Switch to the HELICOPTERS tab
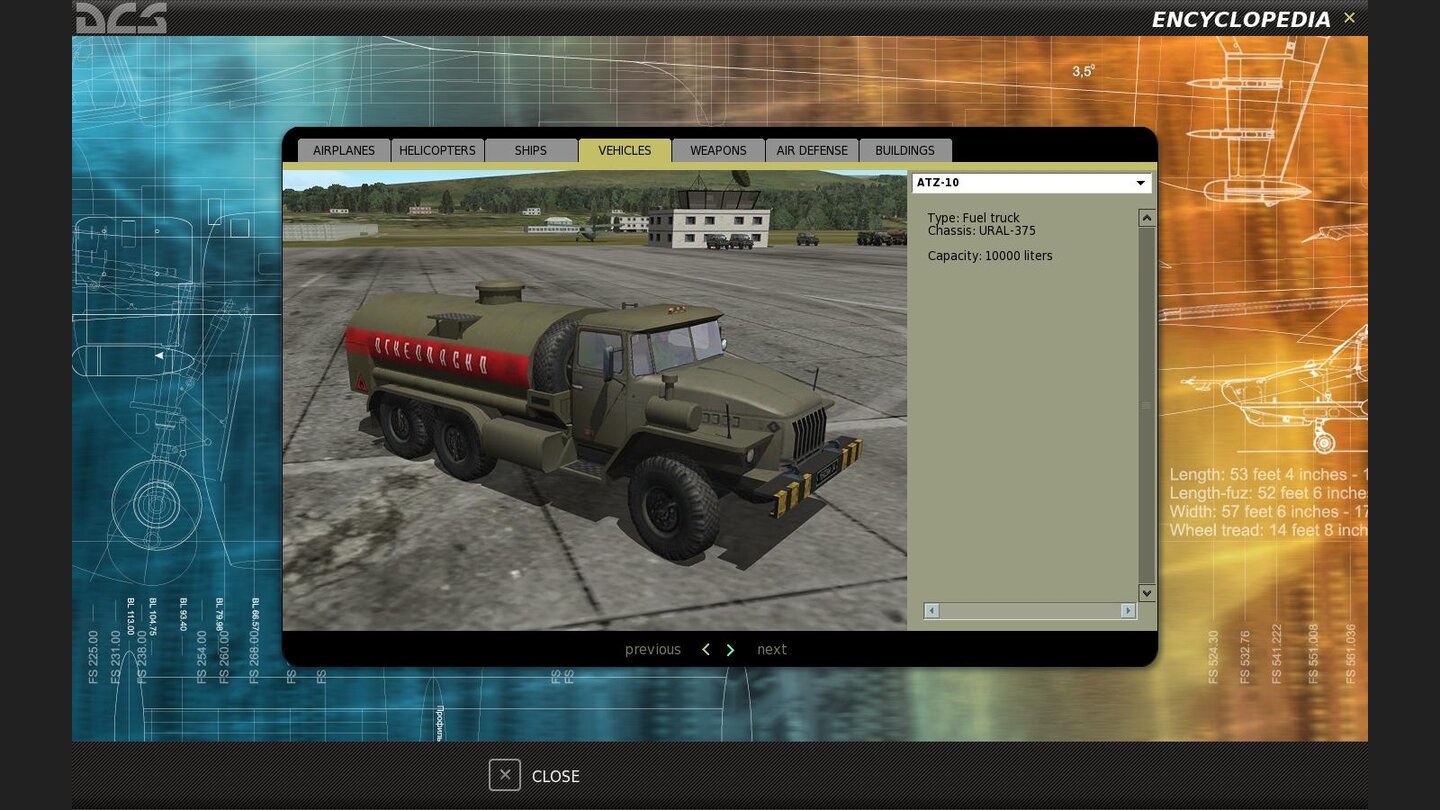The image size is (1440, 810). (437, 150)
